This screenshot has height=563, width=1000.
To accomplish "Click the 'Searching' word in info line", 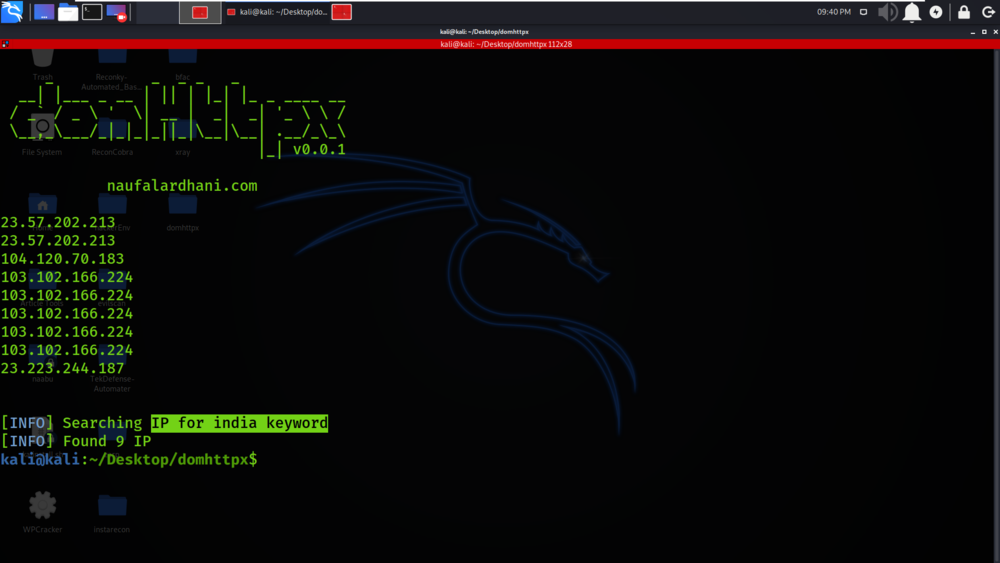I will coord(102,423).
